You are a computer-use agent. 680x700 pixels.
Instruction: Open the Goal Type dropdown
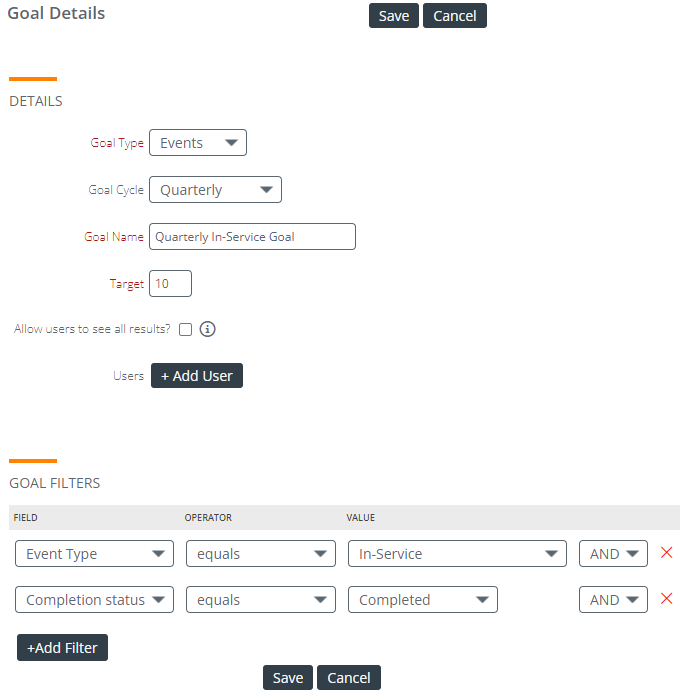(198, 143)
